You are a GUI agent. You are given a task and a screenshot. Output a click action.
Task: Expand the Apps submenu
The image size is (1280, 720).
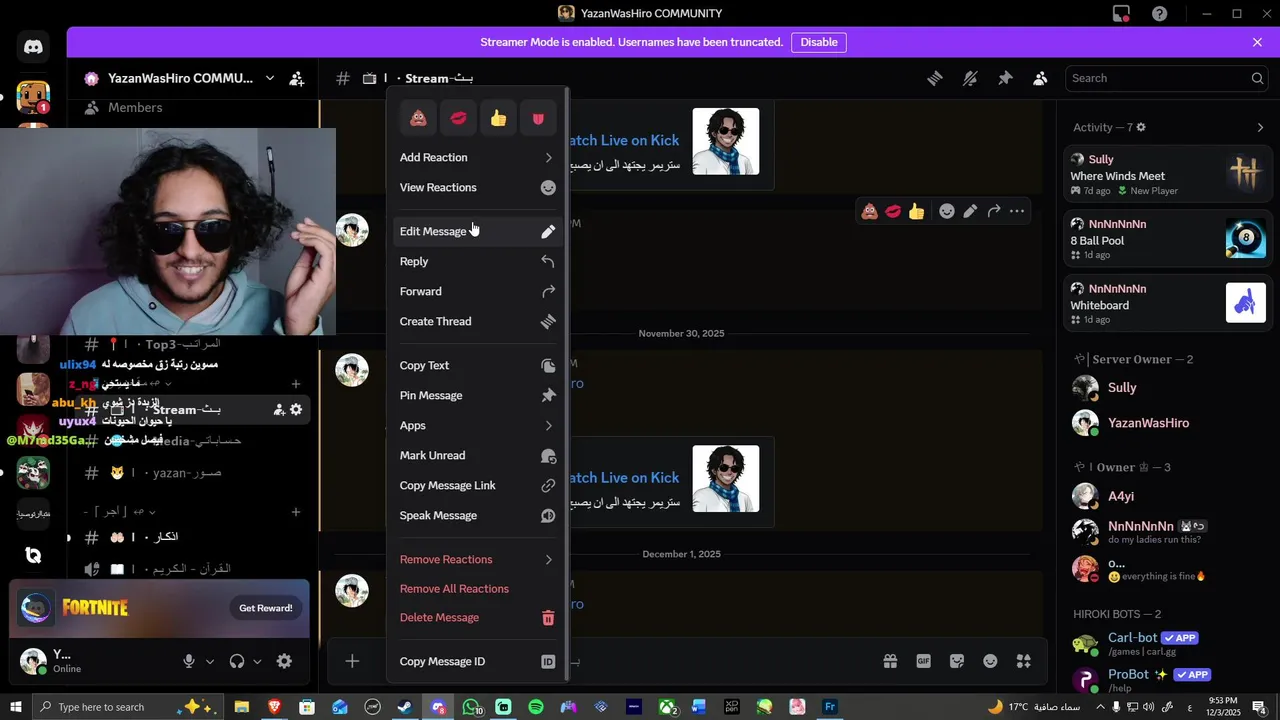477,425
